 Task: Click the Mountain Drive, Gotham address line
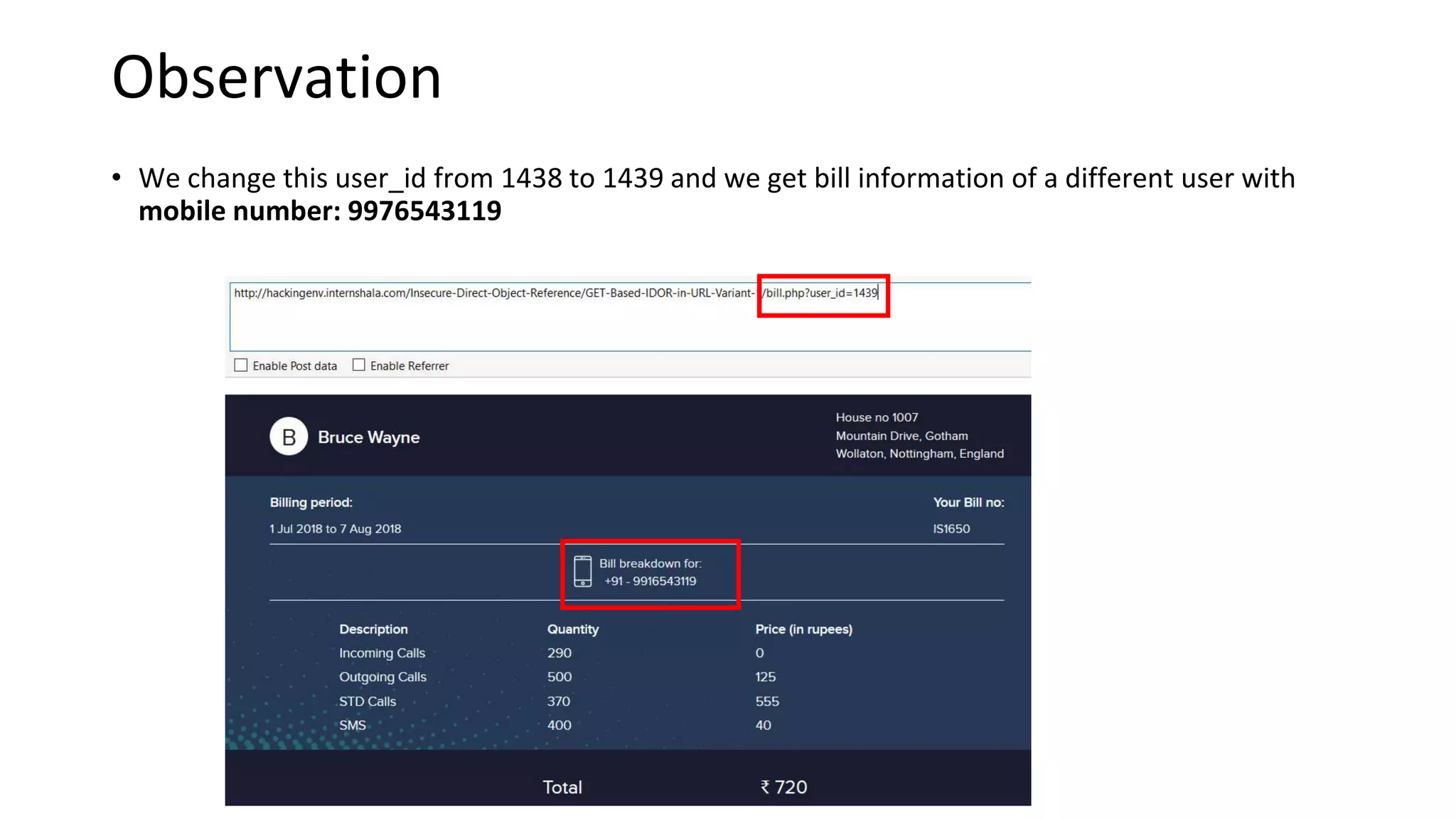tap(901, 436)
